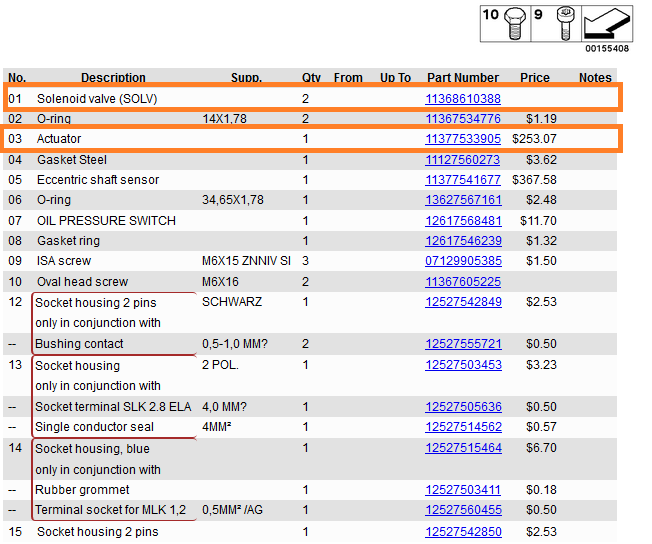Select the highlighted Solenoid valve (SOLV) row
This screenshot has height=544, width=652.
(200, 99)
